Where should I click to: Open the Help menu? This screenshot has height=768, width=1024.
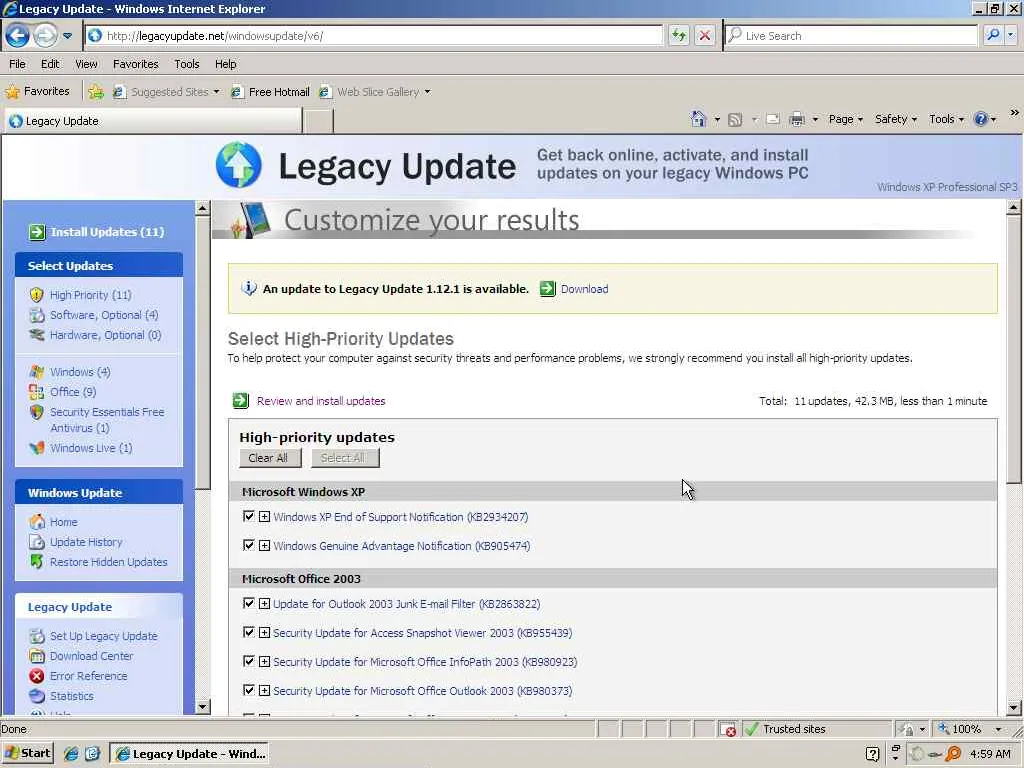tap(225, 64)
